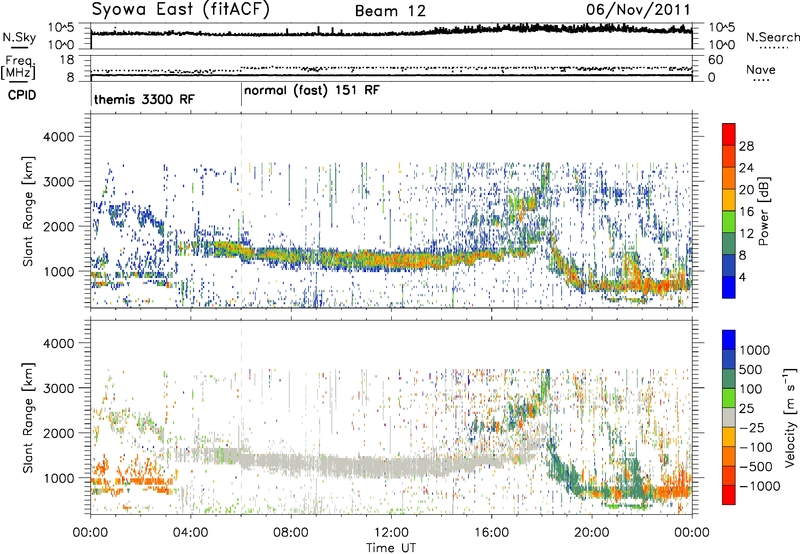Screen dimensions: 800x554
Task: Click the Time UT axis title
Action: click(x=391, y=548)
